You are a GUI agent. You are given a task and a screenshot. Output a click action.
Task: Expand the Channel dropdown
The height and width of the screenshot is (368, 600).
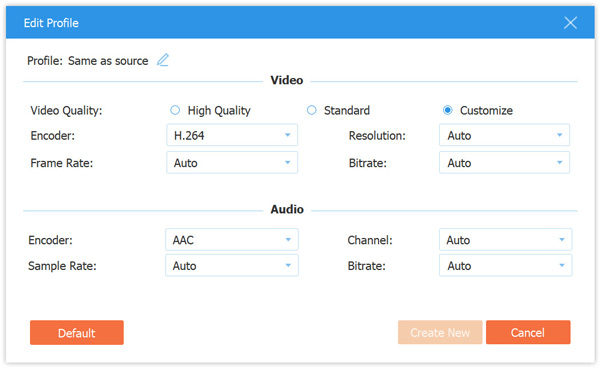tap(505, 240)
